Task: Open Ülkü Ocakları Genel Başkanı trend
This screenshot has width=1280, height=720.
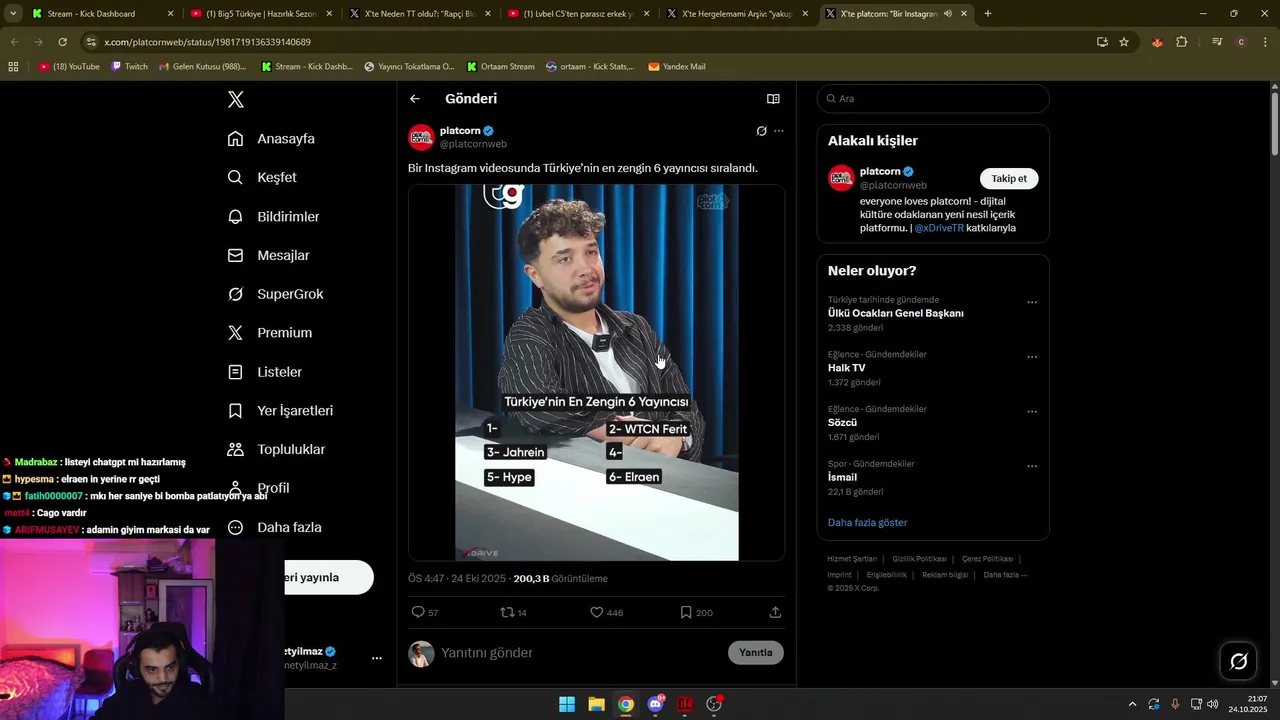Action: [895, 313]
